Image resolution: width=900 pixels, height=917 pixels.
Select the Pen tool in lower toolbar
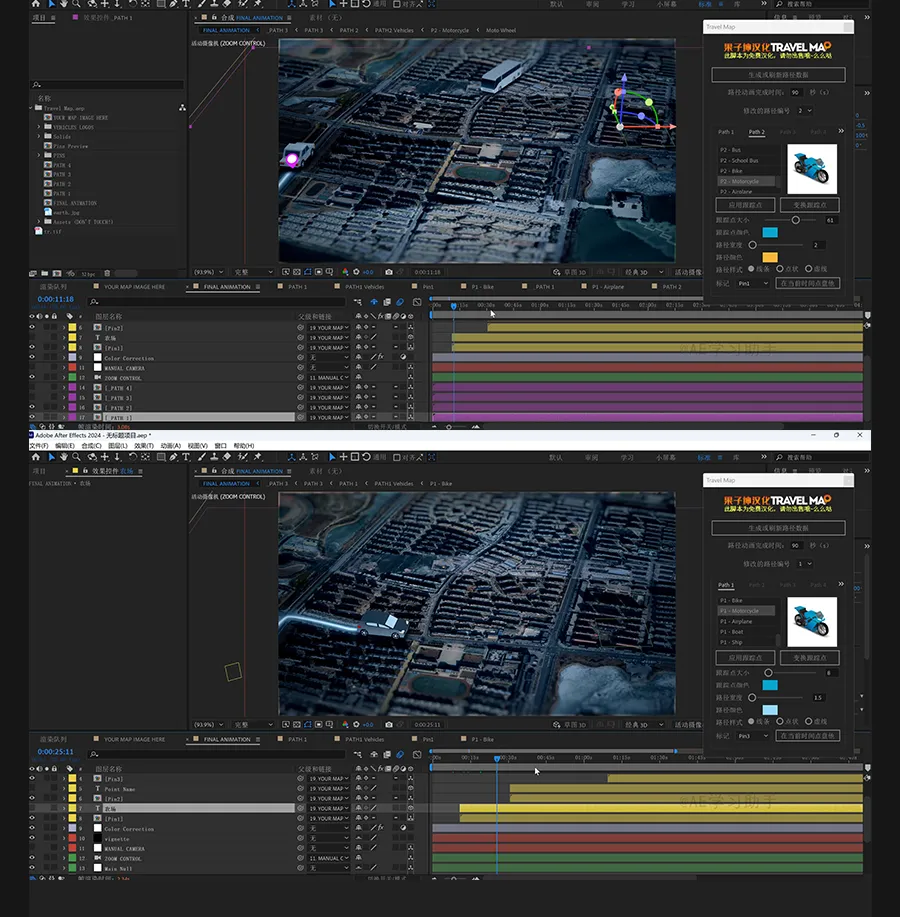(174, 457)
